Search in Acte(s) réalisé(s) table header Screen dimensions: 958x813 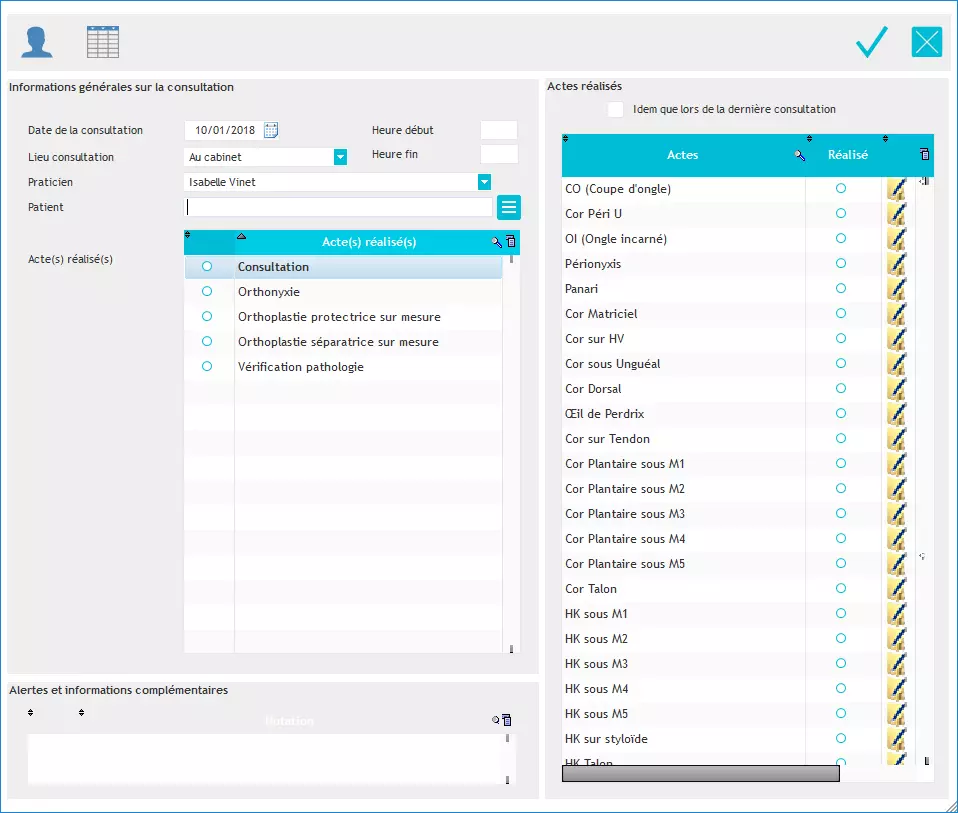497,242
